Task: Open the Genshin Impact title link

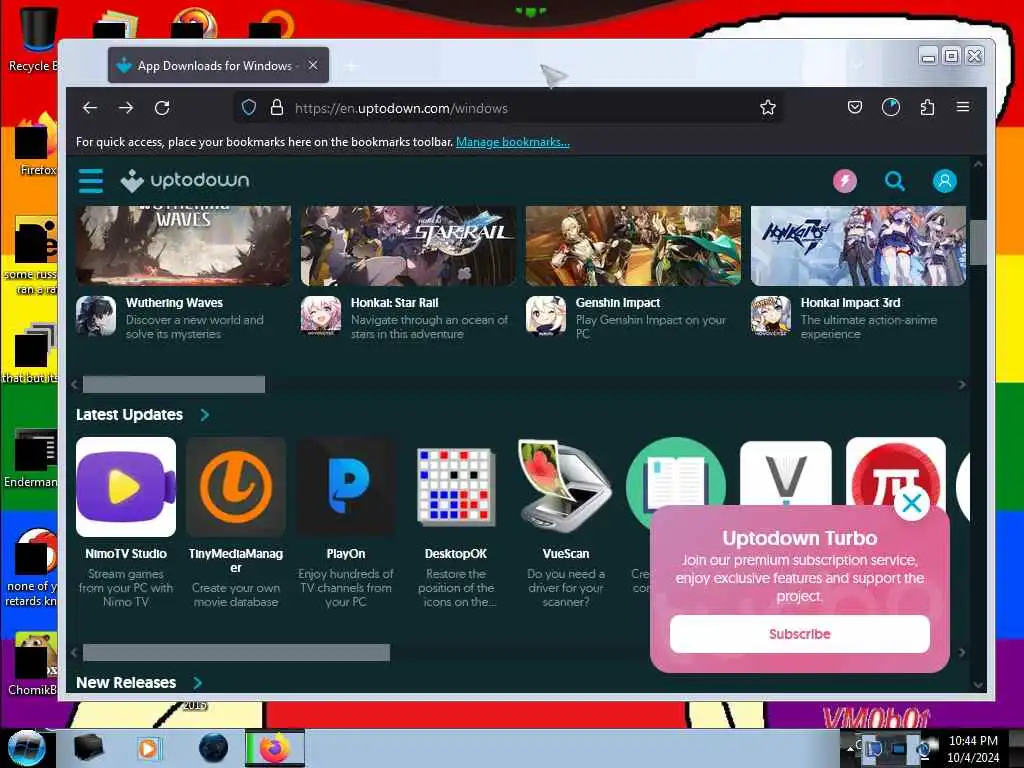Action: point(618,303)
